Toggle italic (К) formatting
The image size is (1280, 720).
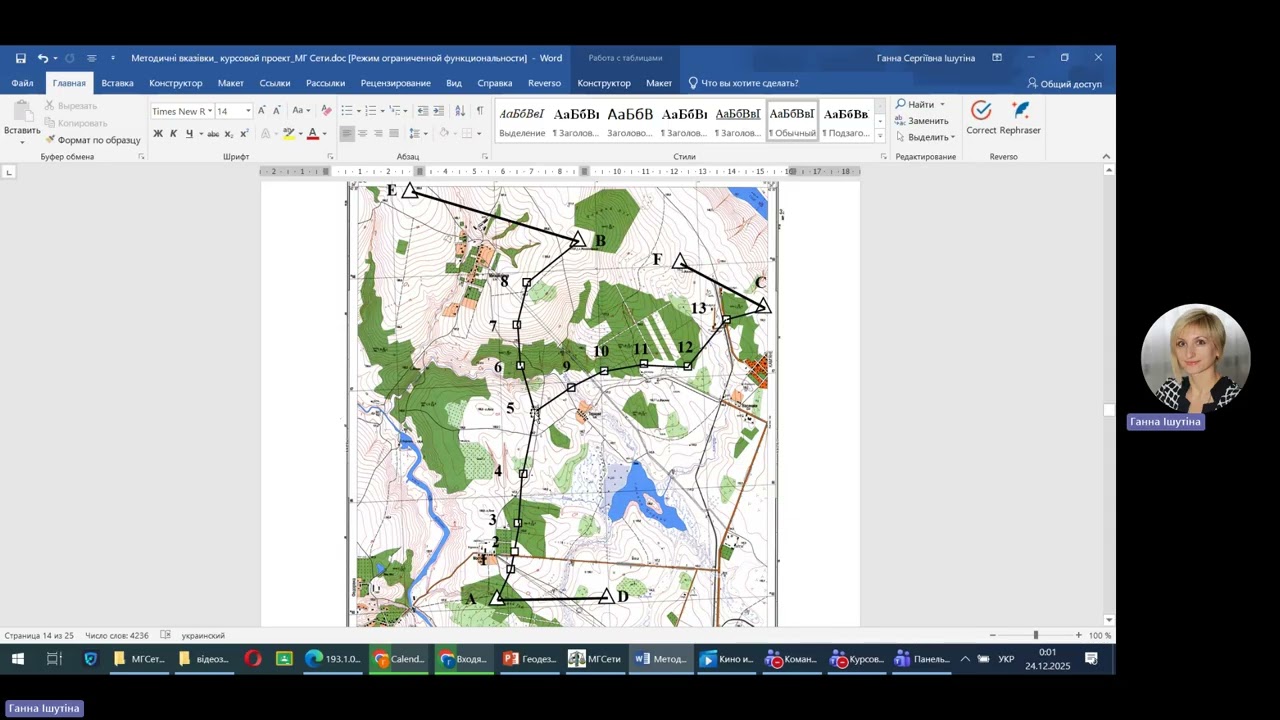click(174, 134)
